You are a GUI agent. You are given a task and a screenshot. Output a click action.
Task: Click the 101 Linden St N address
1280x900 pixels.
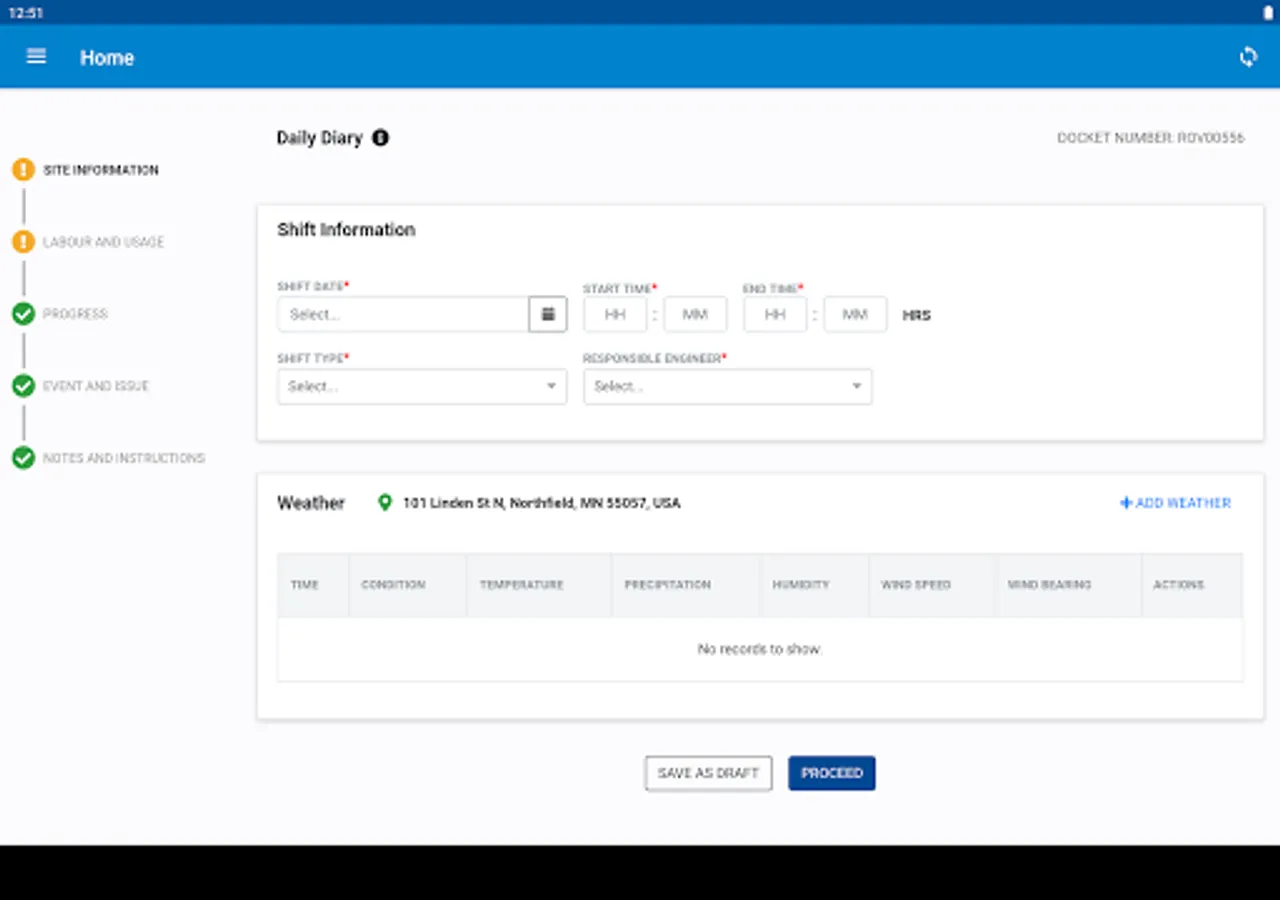541,503
